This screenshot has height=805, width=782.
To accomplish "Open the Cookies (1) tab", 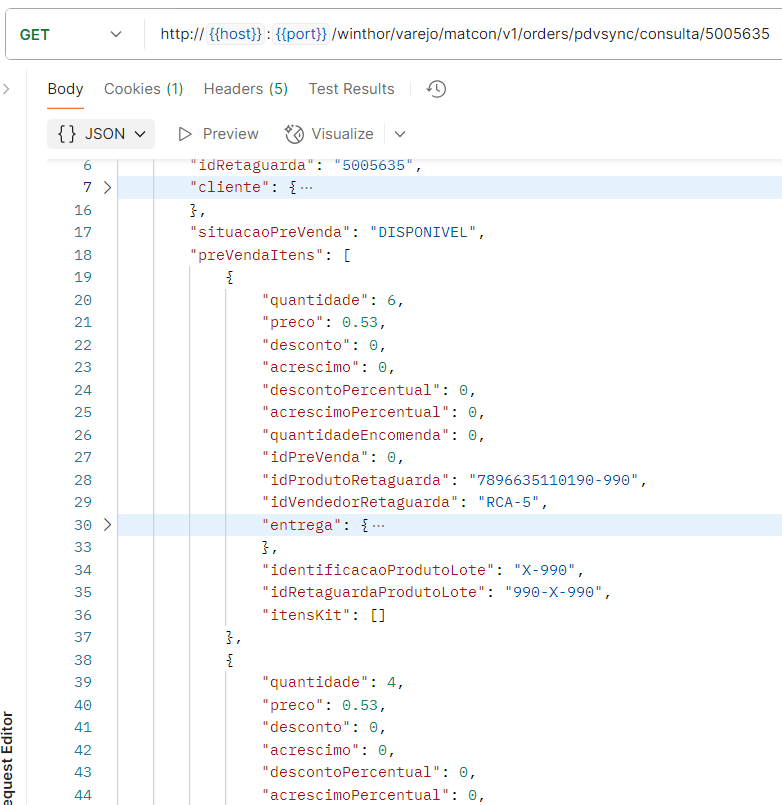I will 144,89.
